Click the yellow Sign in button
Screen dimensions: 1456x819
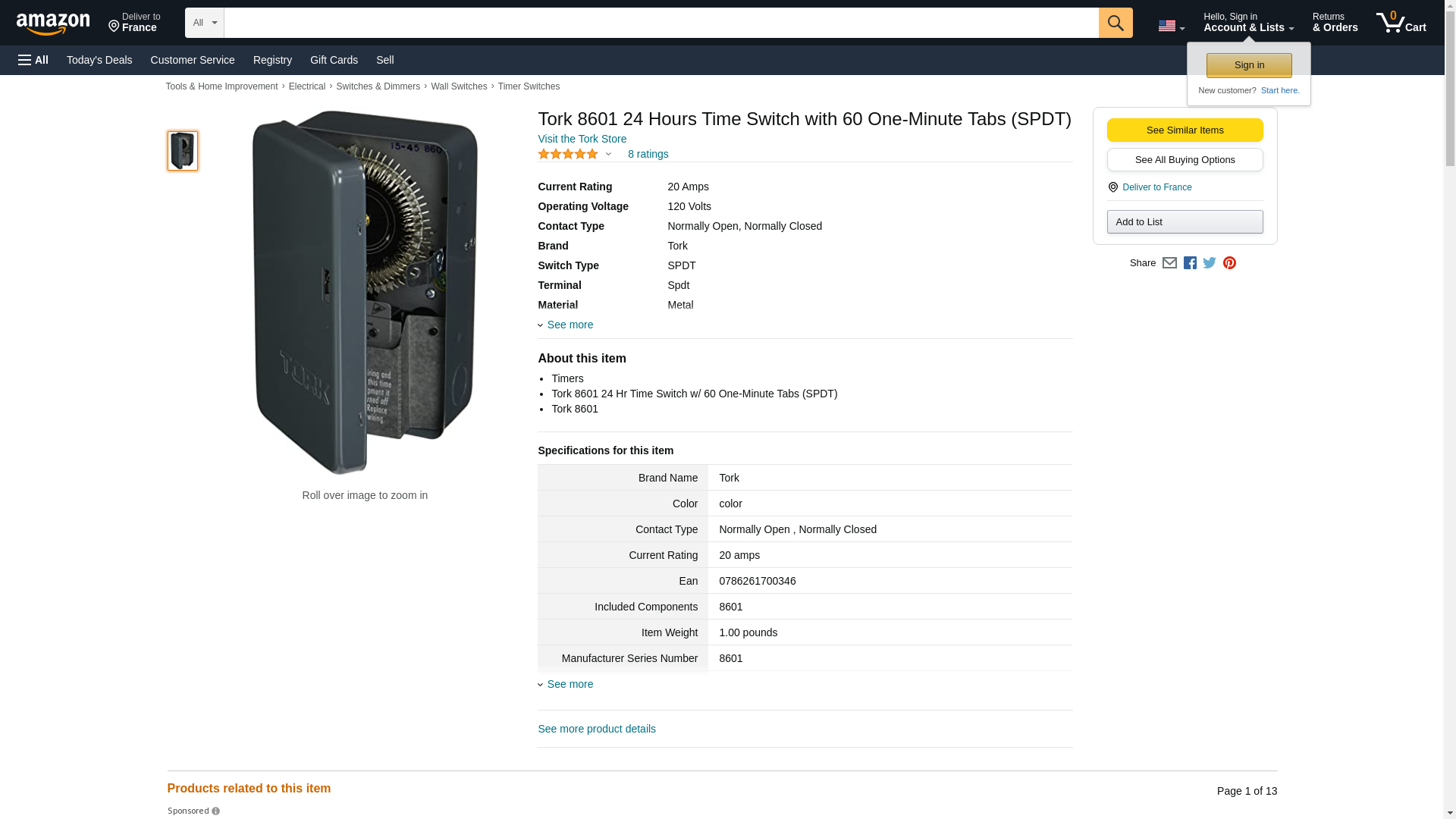click(x=1248, y=65)
